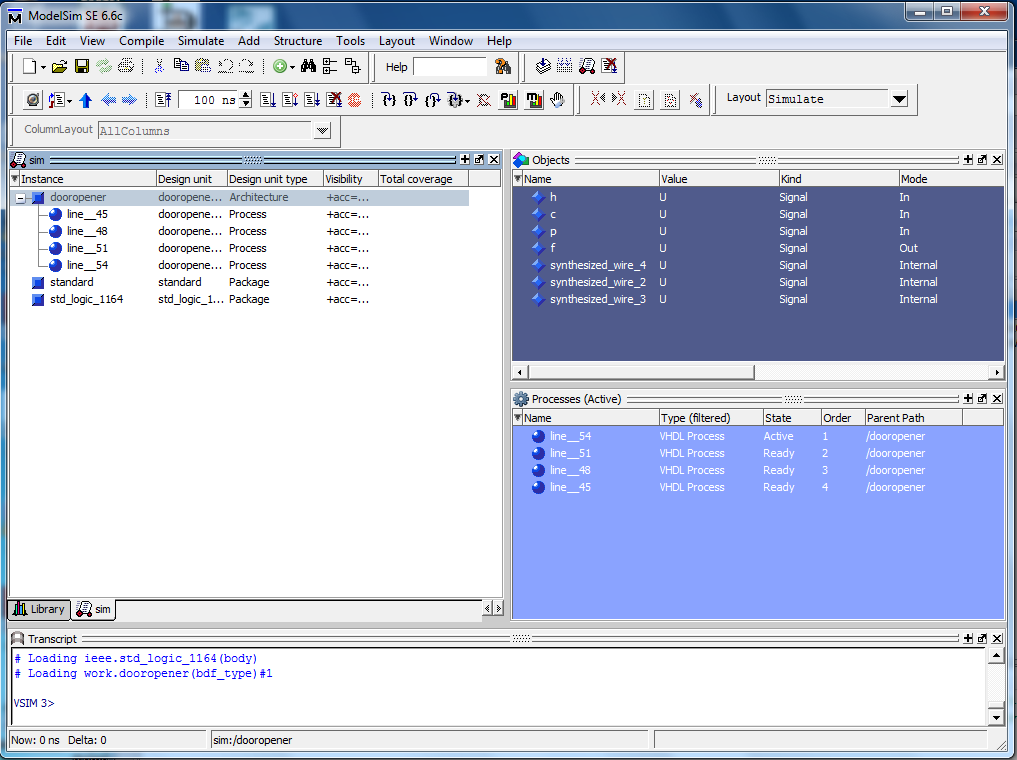
Task: Click the Step out icon
Action: (433, 100)
